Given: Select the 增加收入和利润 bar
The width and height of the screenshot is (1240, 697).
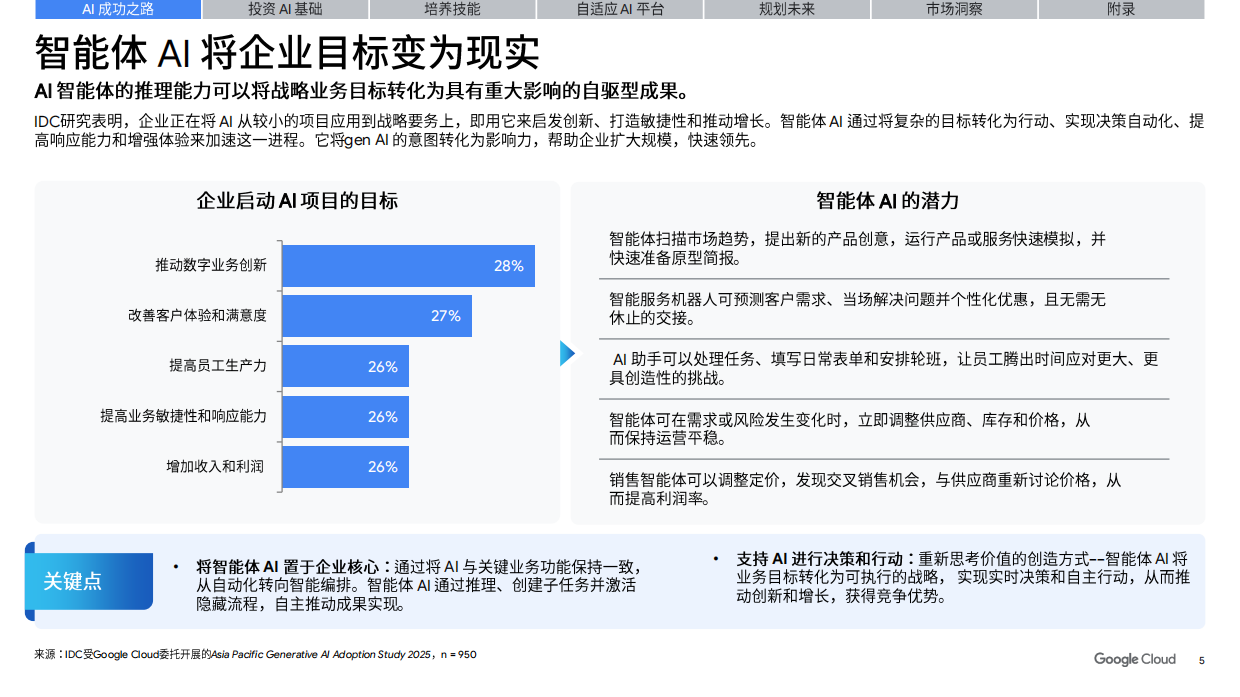Looking at the screenshot, I should (347, 466).
